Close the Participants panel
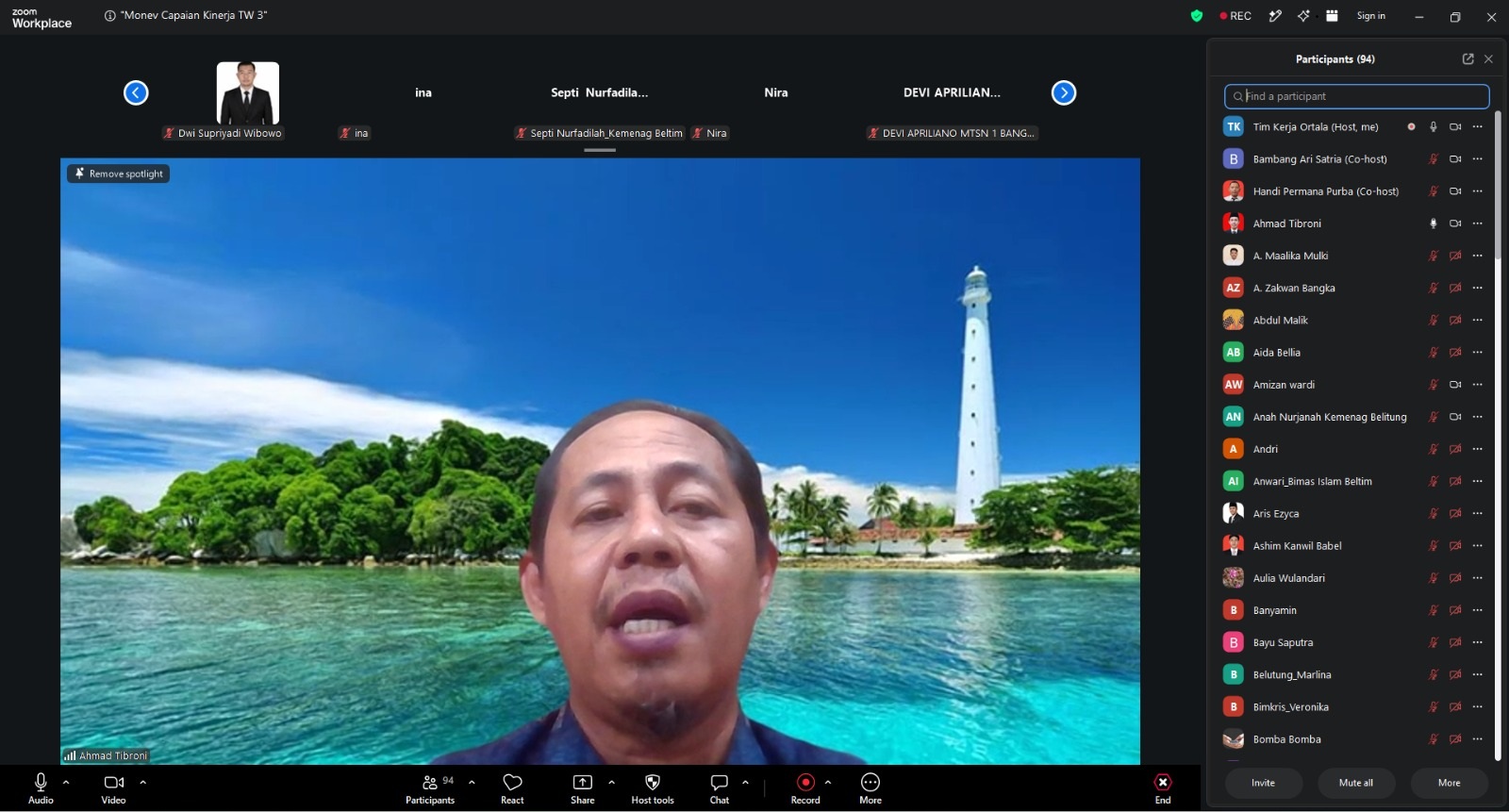The width and height of the screenshot is (1509, 812). point(1488,58)
